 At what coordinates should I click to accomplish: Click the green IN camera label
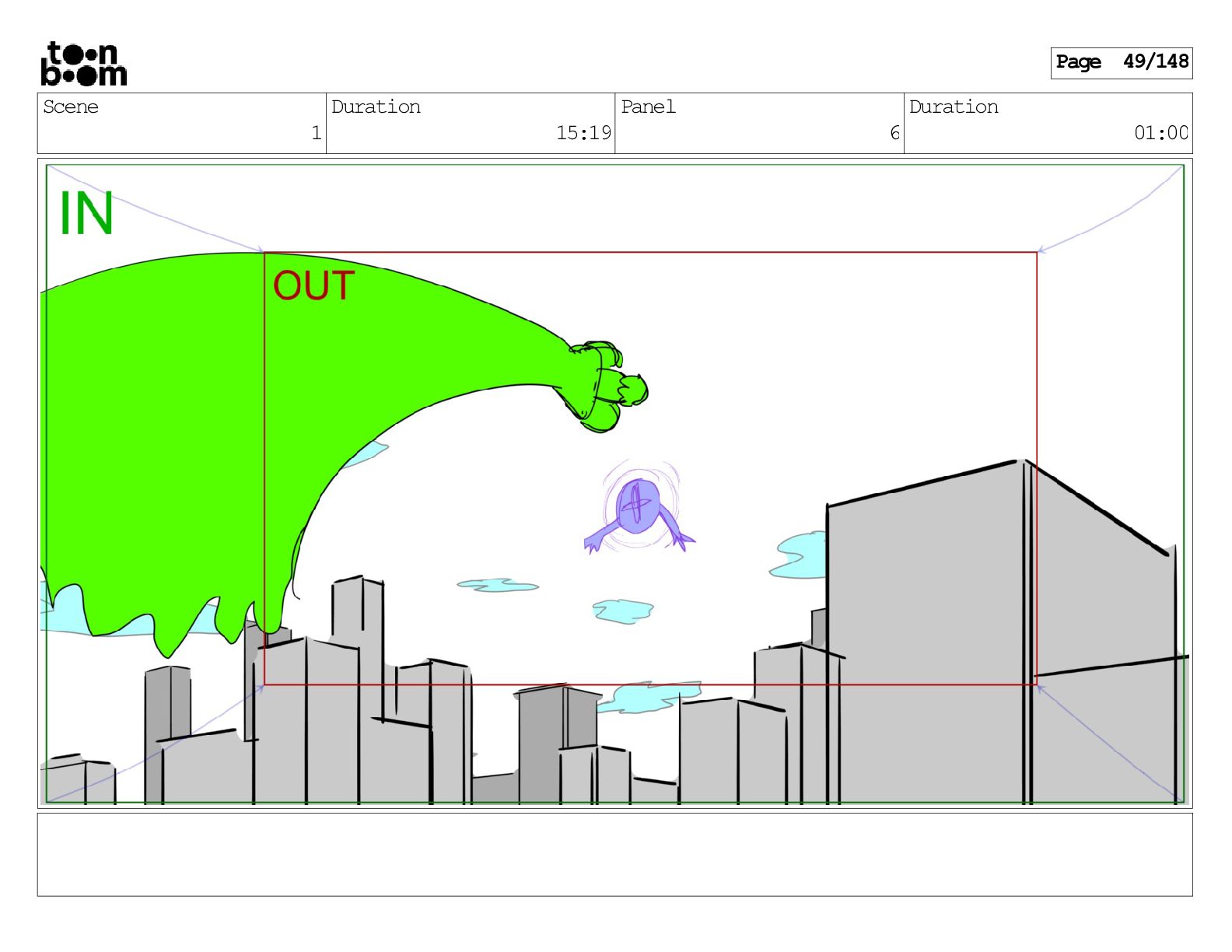point(86,213)
